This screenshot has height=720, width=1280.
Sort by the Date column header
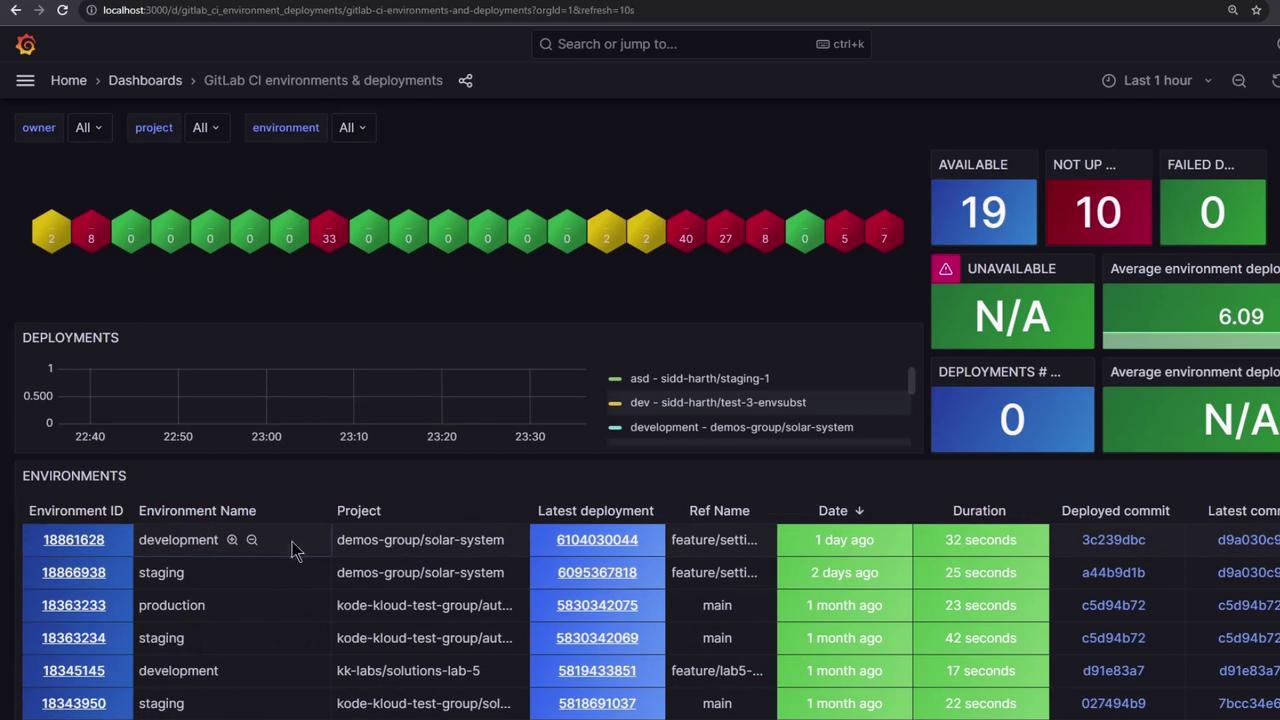click(x=840, y=511)
